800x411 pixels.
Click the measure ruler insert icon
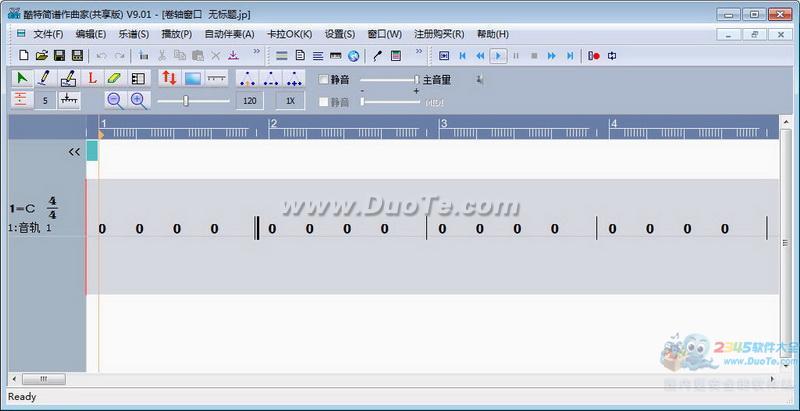click(x=69, y=100)
